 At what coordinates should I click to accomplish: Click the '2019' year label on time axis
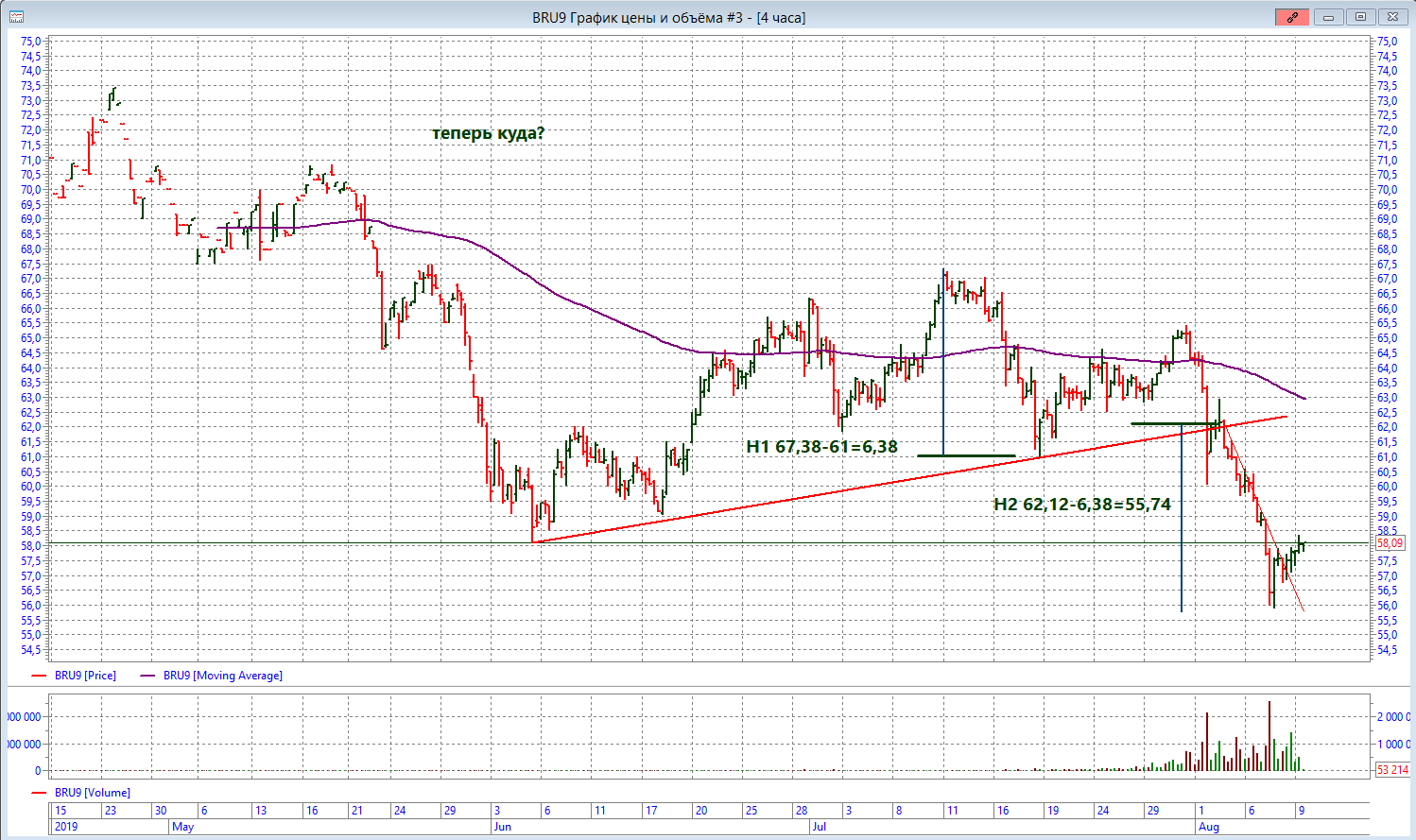[x=66, y=827]
